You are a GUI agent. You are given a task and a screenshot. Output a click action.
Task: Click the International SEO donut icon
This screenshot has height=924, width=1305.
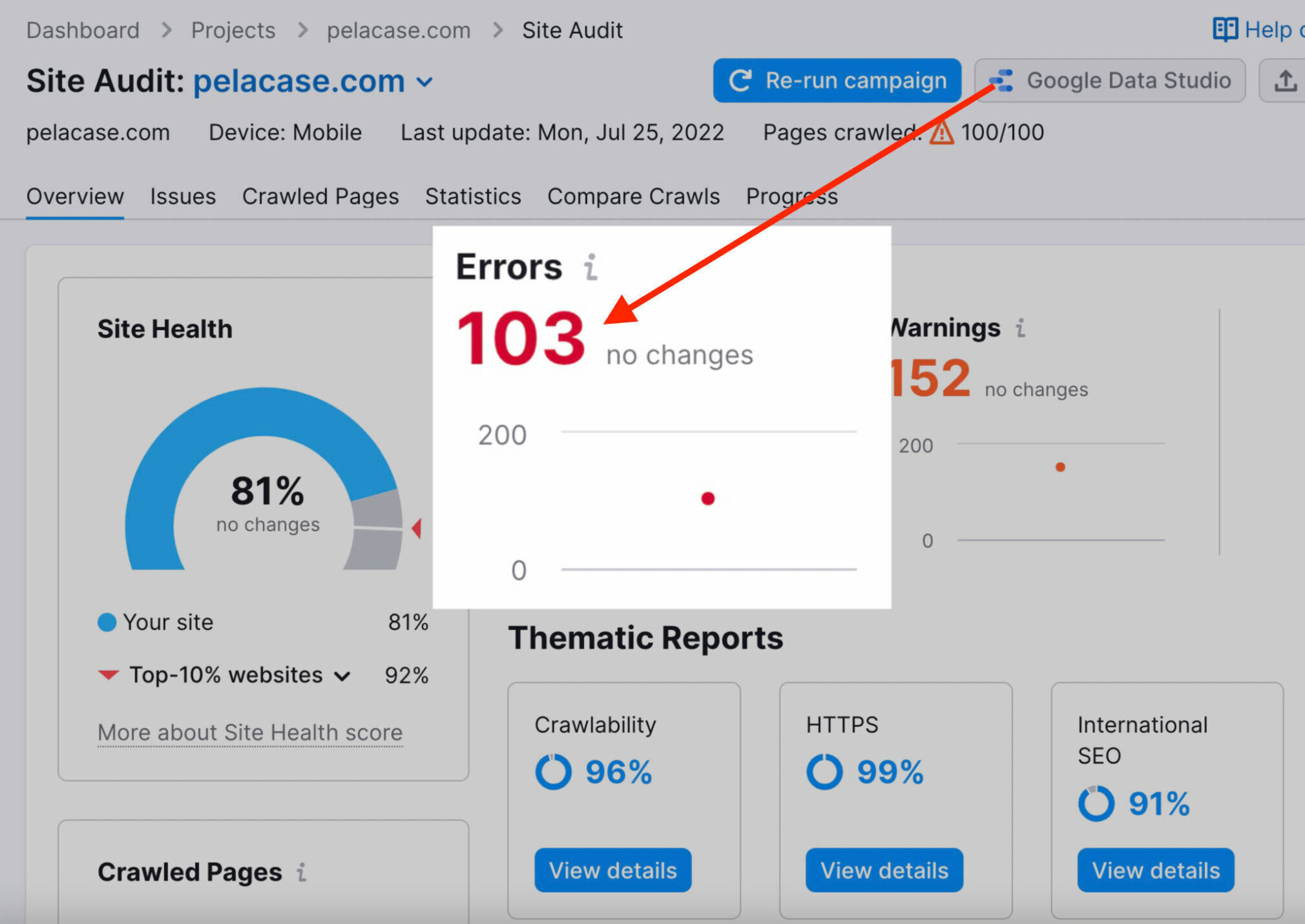1096,803
